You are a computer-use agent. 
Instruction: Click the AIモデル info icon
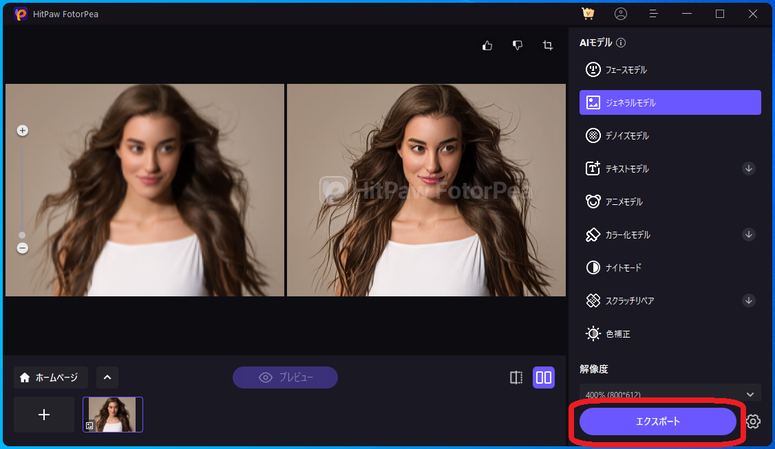click(621, 43)
